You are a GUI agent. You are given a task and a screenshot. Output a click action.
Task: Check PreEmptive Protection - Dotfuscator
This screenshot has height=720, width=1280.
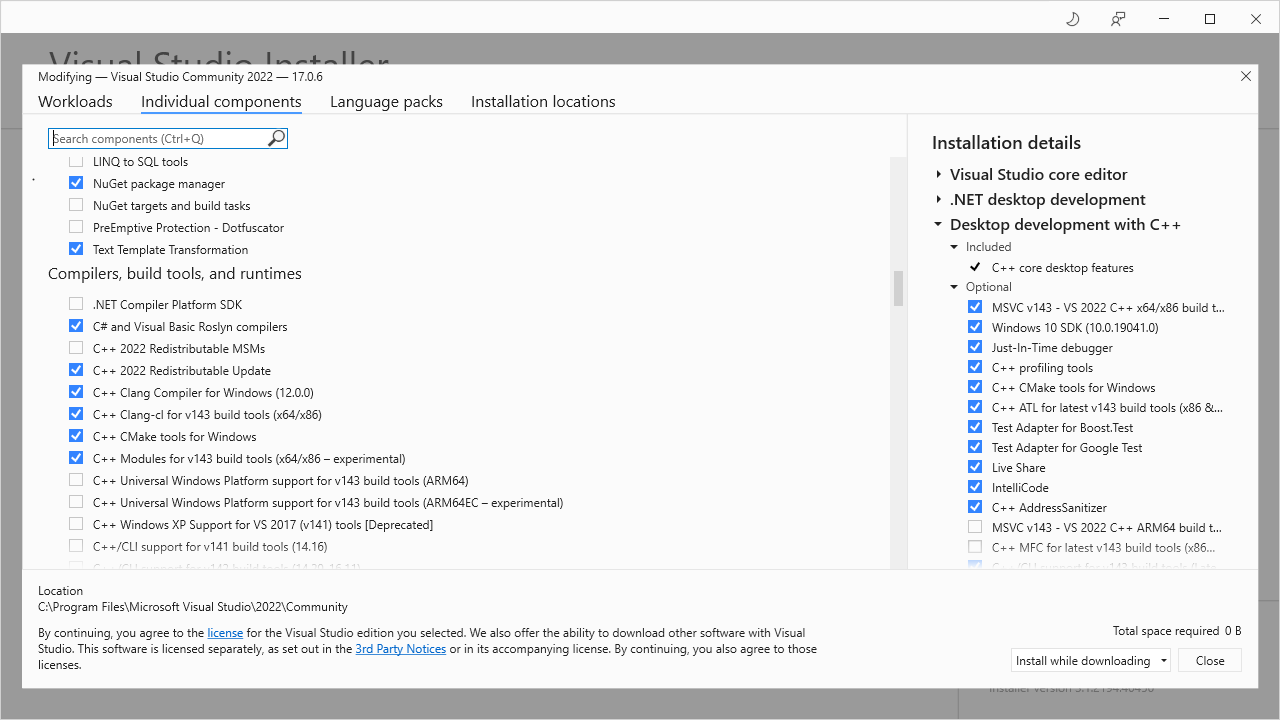coord(76,227)
